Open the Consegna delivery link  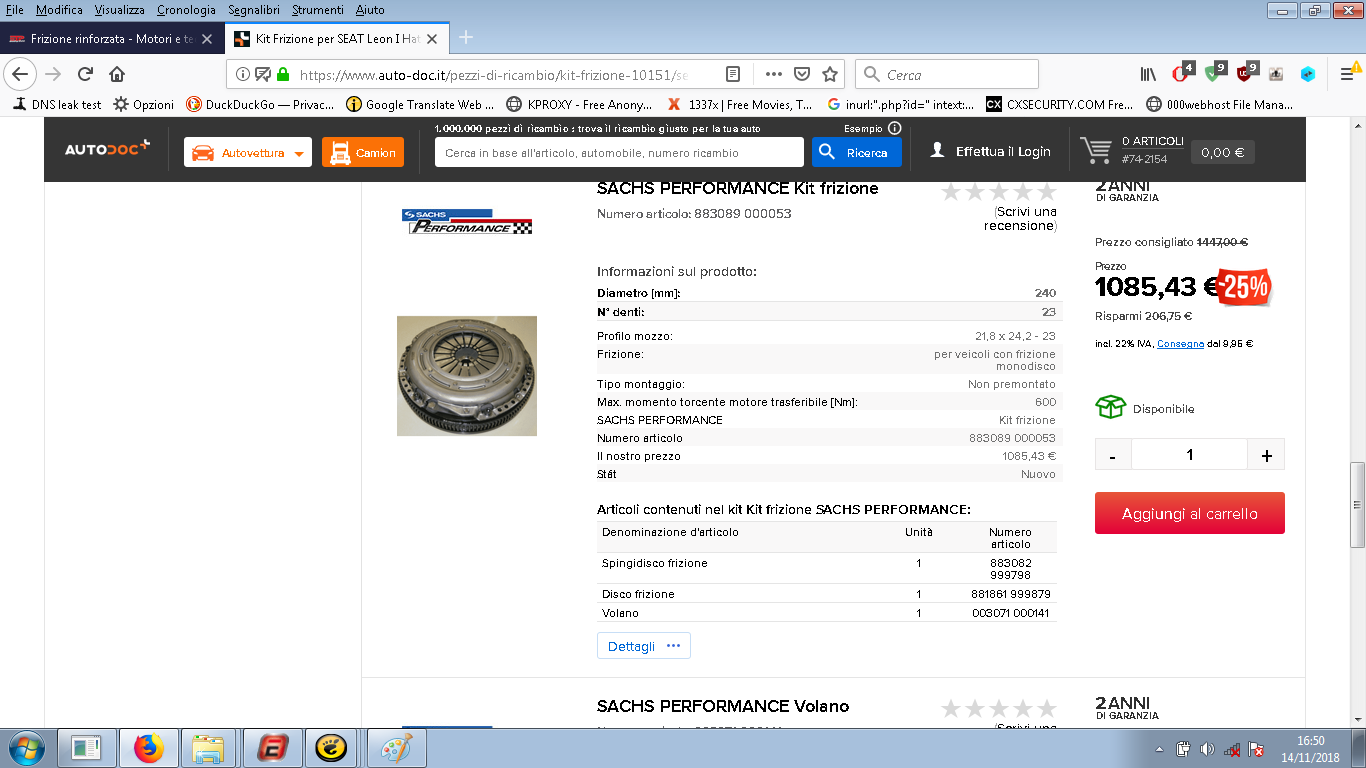click(1180, 344)
